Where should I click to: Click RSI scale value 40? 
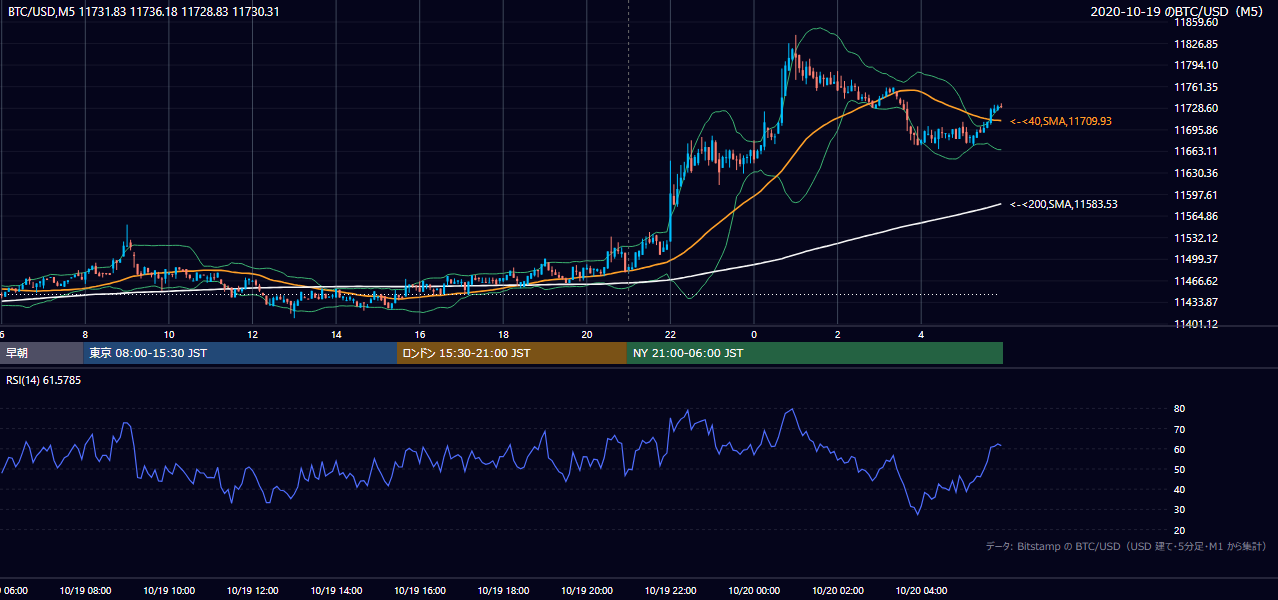tap(1180, 489)
